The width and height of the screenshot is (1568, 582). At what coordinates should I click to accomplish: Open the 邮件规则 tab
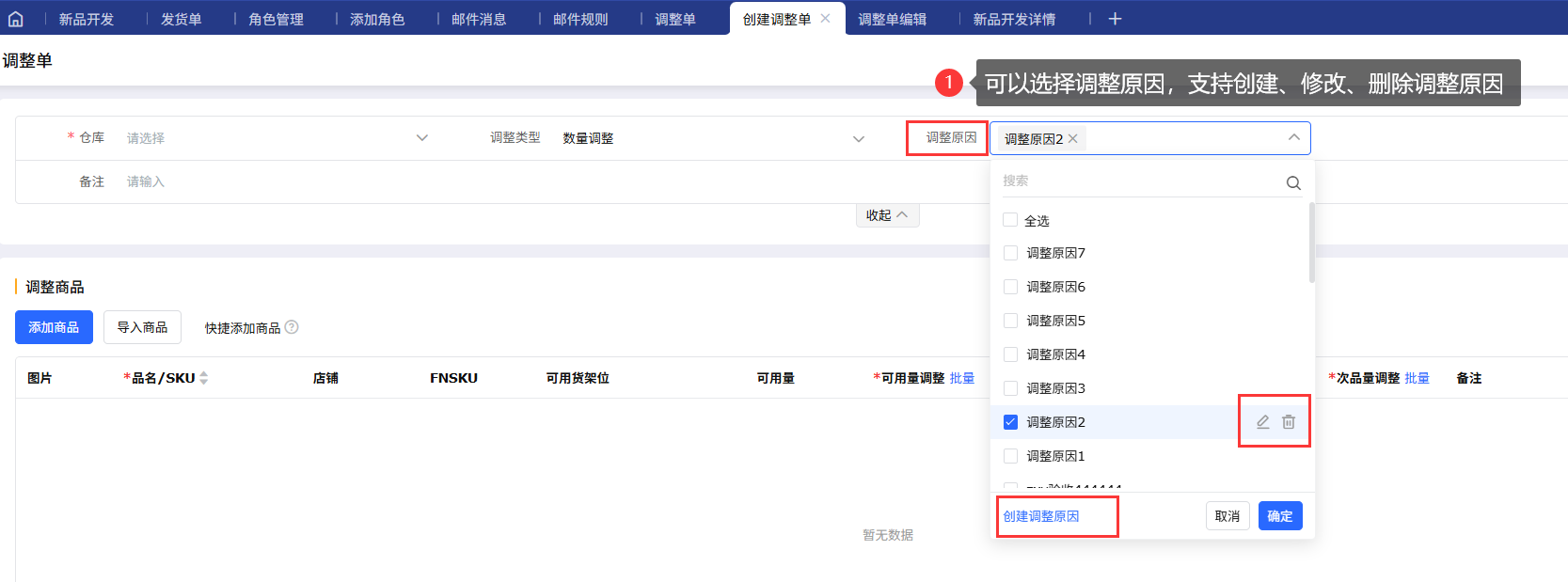[580, 19]
